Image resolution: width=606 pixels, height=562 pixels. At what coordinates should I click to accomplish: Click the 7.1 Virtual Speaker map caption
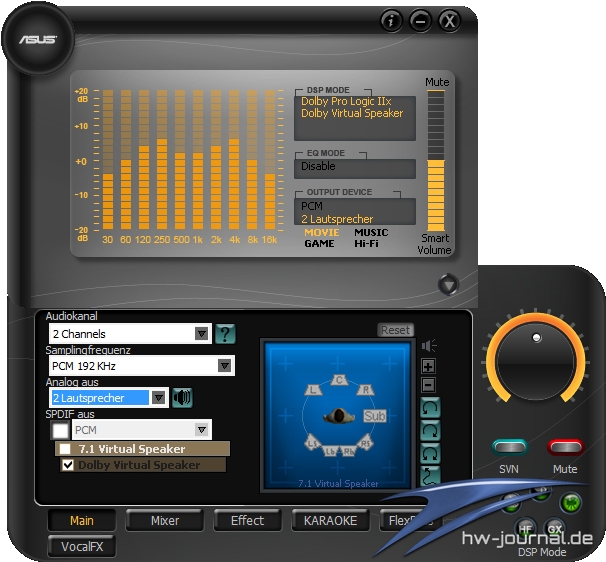point(338,484)
